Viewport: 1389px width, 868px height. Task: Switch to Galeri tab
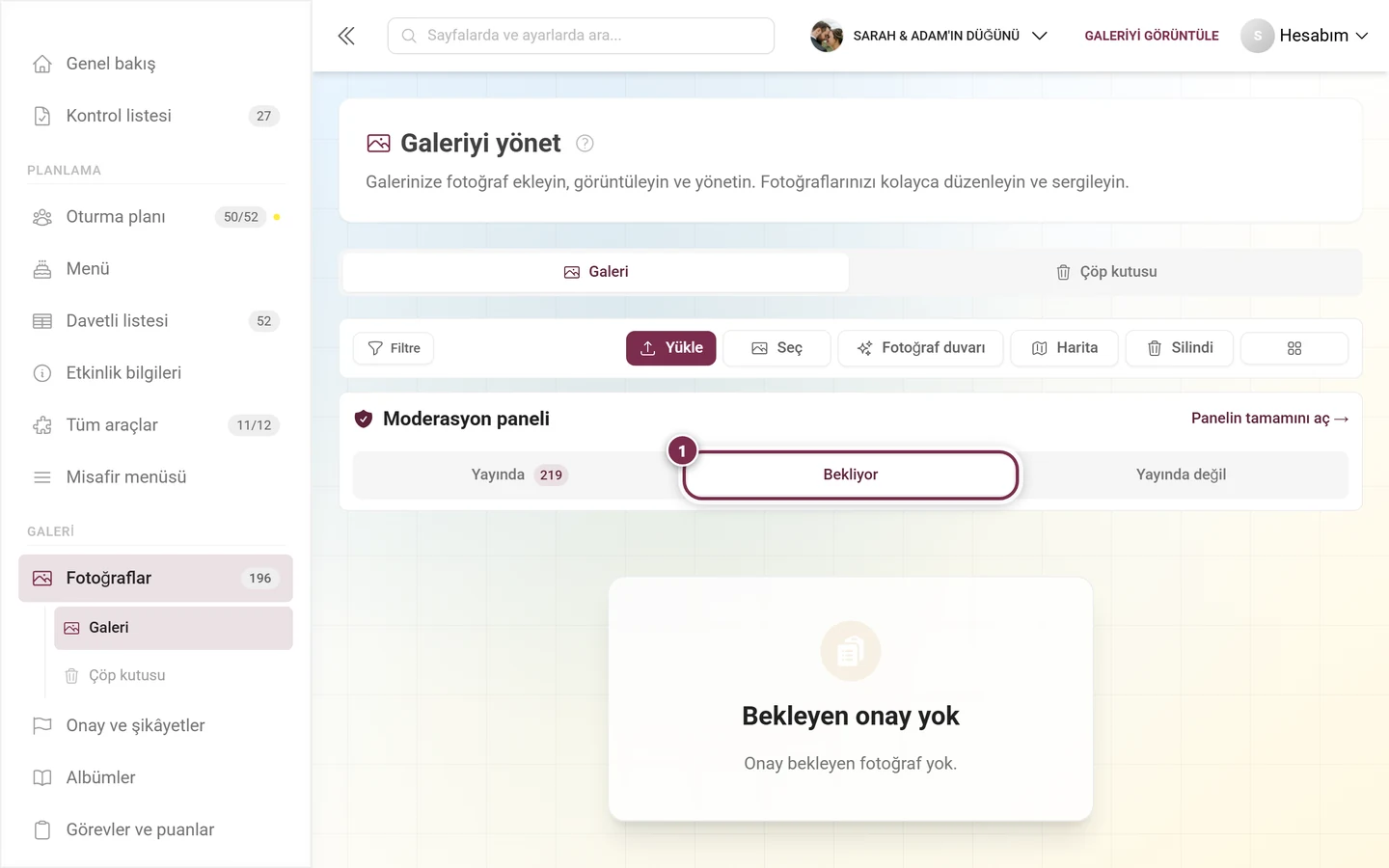pyautogui.click(x=596, y=272)
